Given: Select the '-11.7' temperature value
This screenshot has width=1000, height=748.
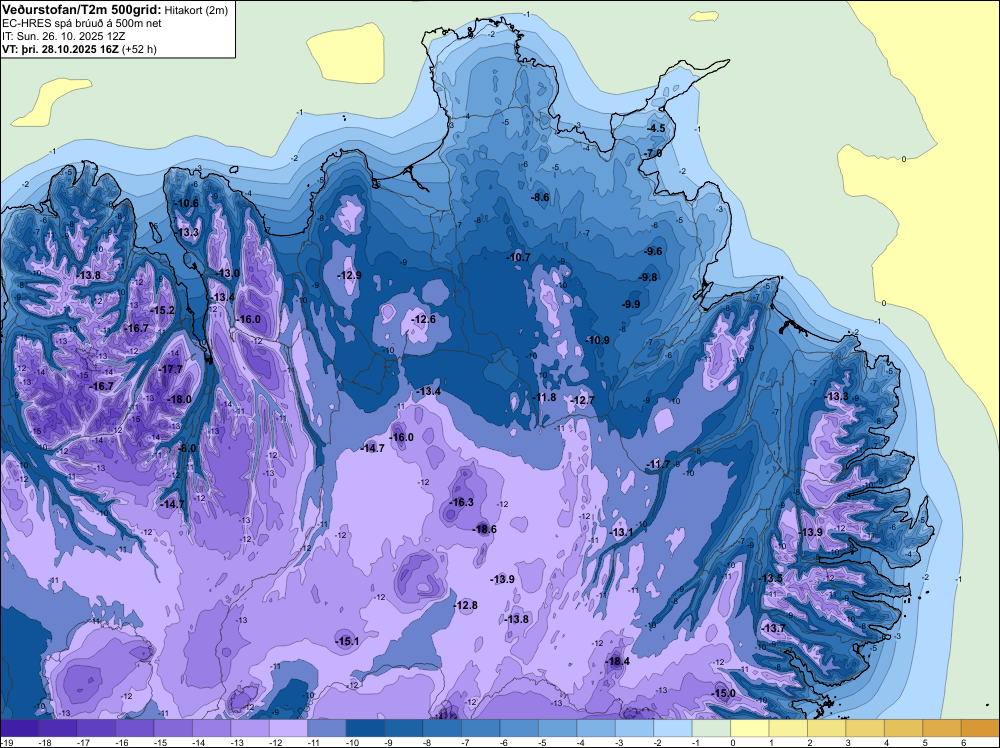Looking at the screenshot, I should coord(658,464).
